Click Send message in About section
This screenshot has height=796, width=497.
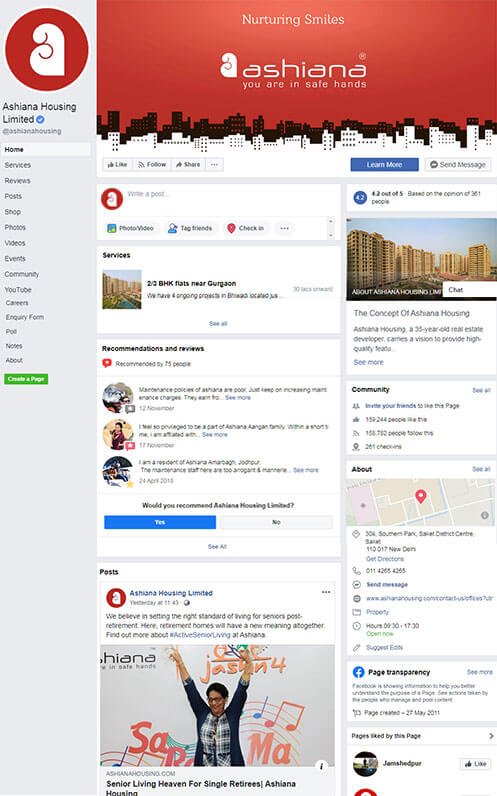(x=387, y=584)
